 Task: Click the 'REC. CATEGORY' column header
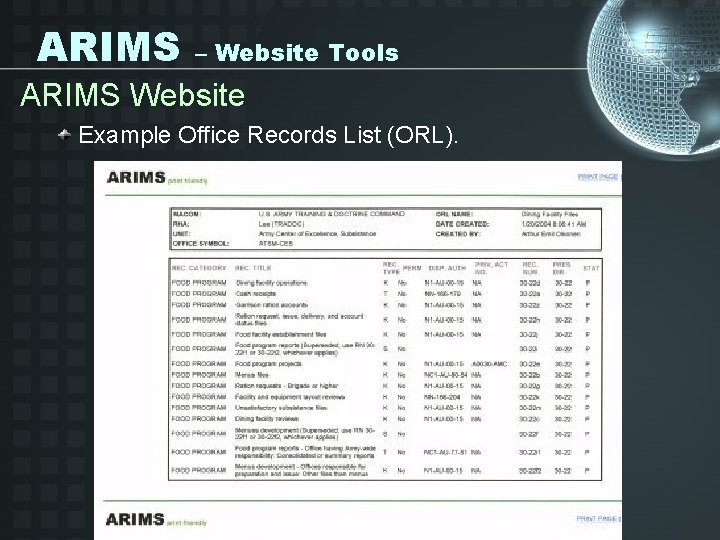pos(199,268)
